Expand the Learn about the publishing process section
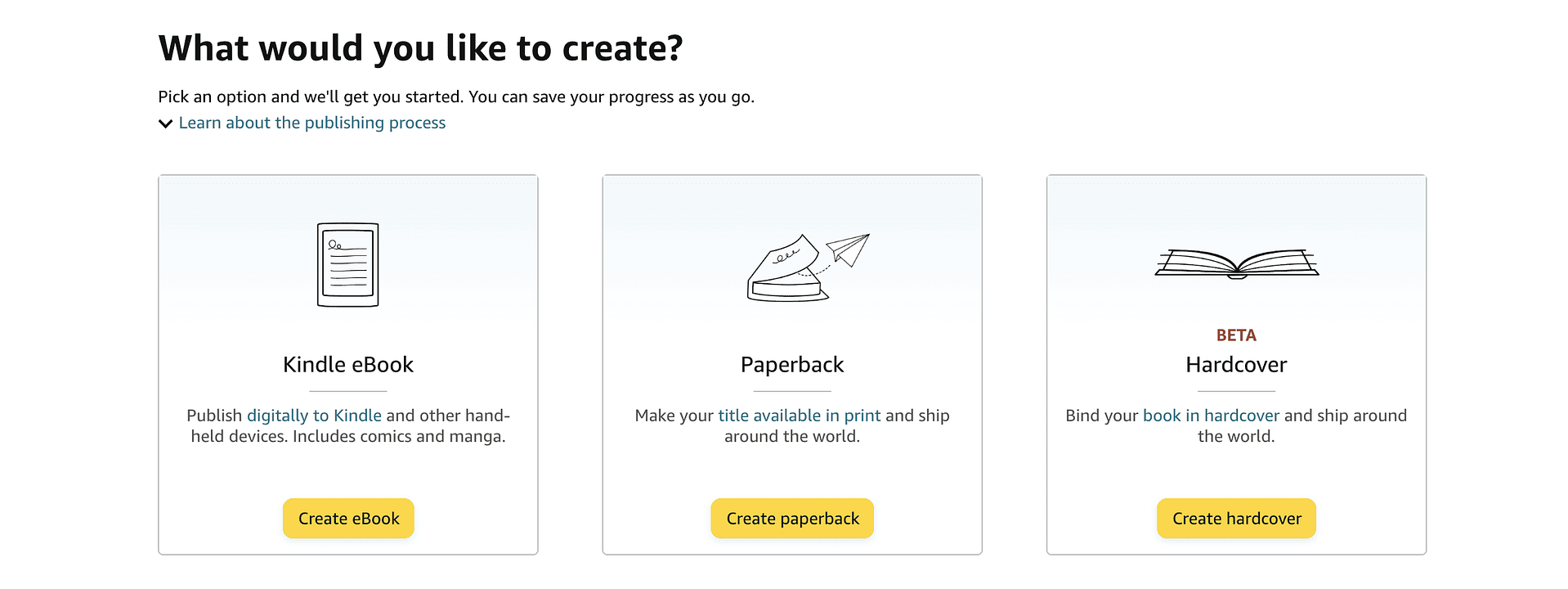The height and width of the screenshot is (589, 1568). pyautogui.click(x=311, y=123)
